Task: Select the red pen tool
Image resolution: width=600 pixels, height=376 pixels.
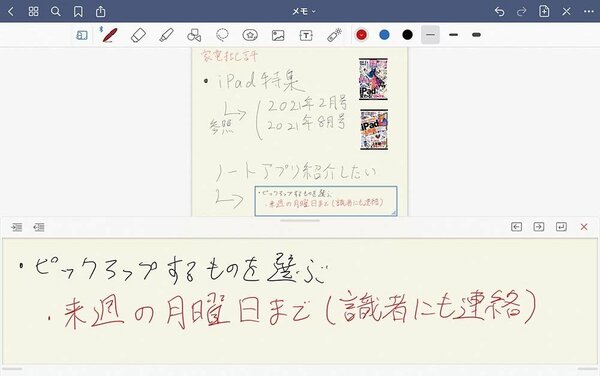Action: click(109, 35)
